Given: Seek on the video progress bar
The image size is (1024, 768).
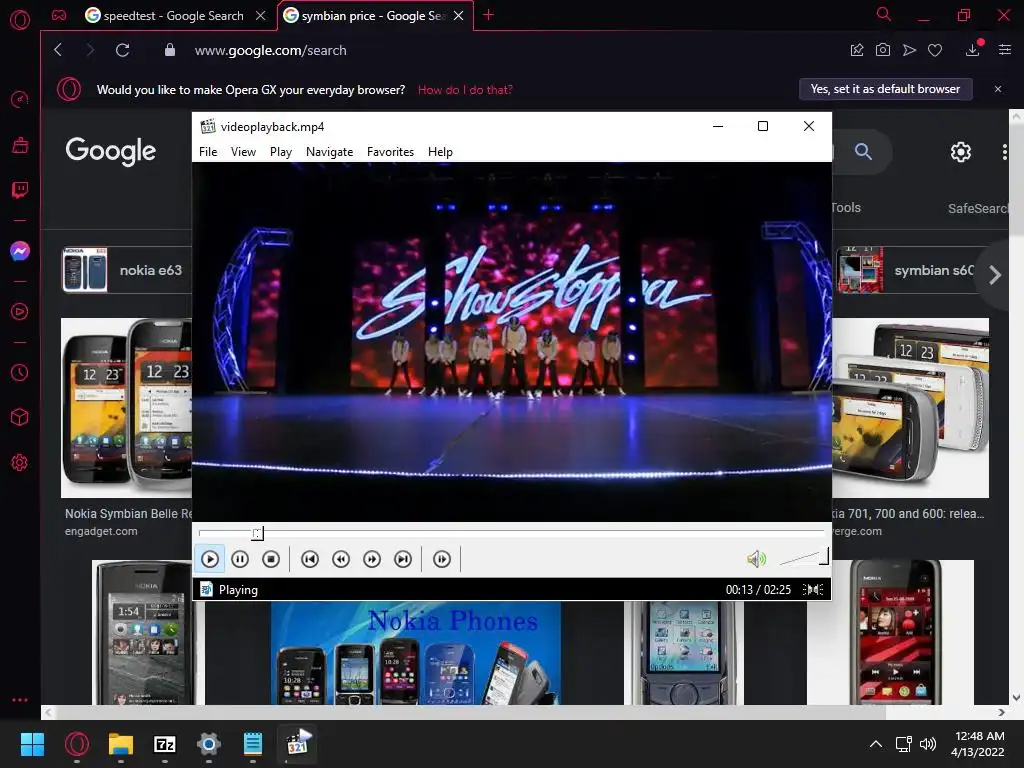Looking at the screenshot, I should 511,533.
